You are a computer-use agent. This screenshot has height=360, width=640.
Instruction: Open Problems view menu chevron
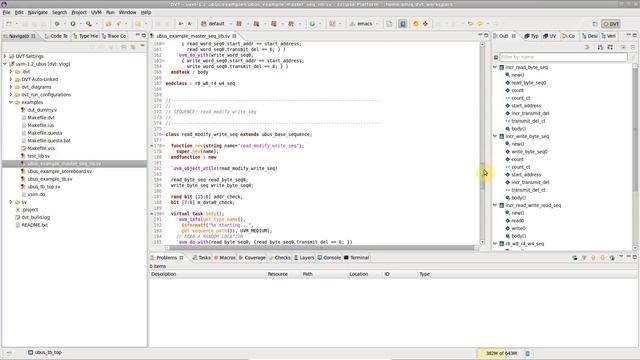(x=621, y=257)
